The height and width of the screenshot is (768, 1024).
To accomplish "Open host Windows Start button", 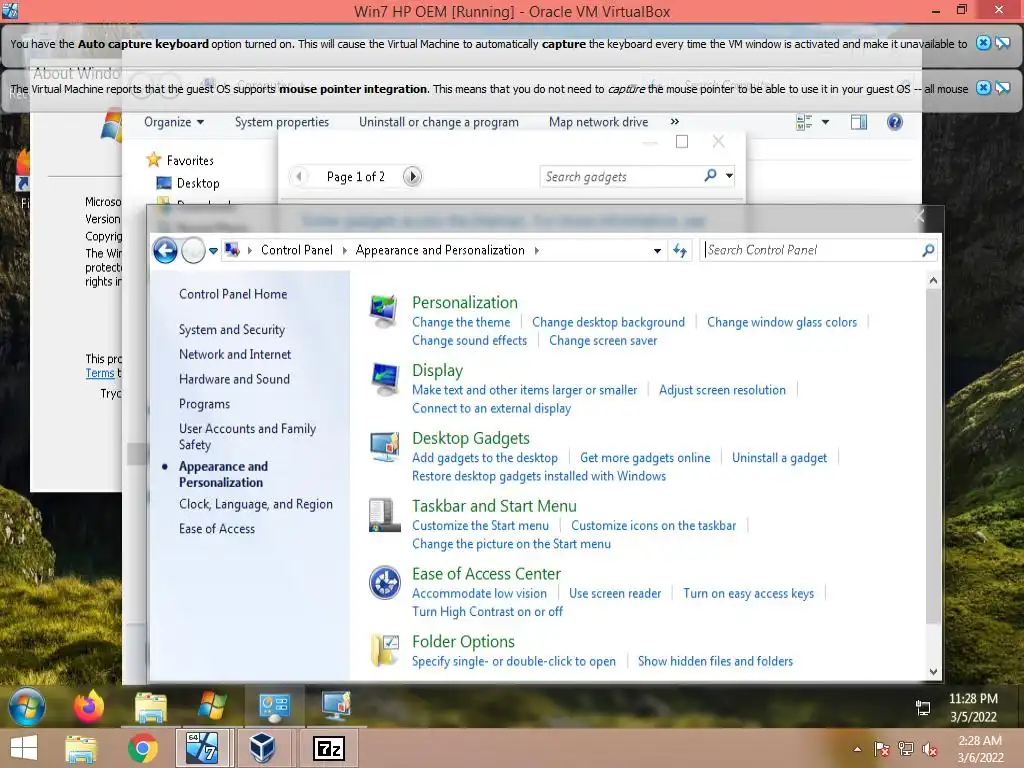I will 24,748.
